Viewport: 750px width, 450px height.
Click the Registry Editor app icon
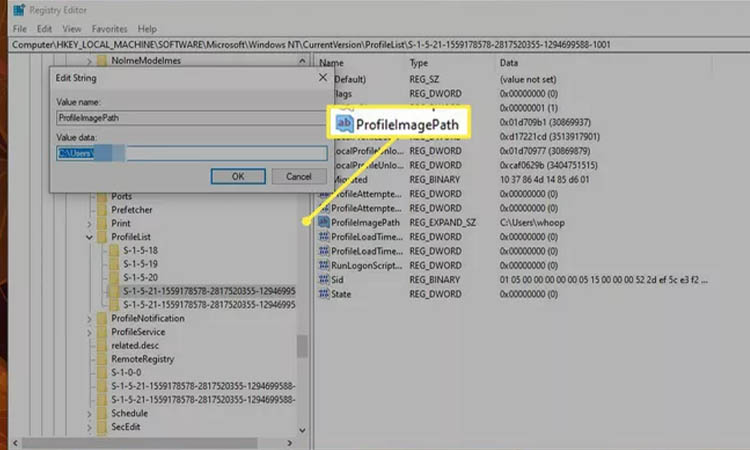tap(19, 10)
